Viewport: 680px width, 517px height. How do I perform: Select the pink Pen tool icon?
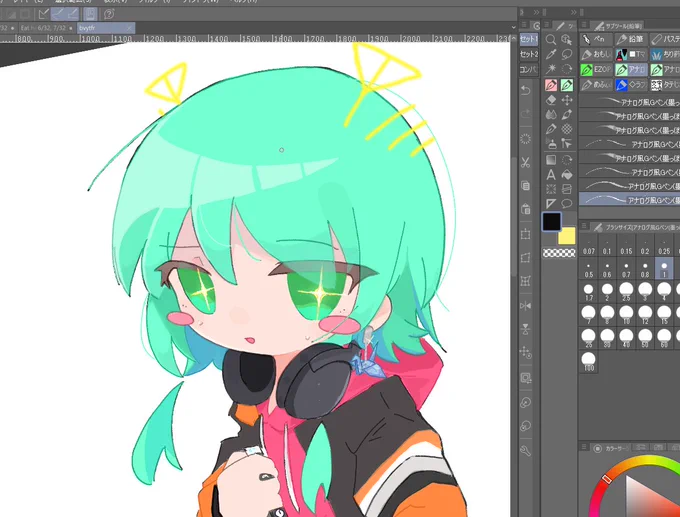551,85
